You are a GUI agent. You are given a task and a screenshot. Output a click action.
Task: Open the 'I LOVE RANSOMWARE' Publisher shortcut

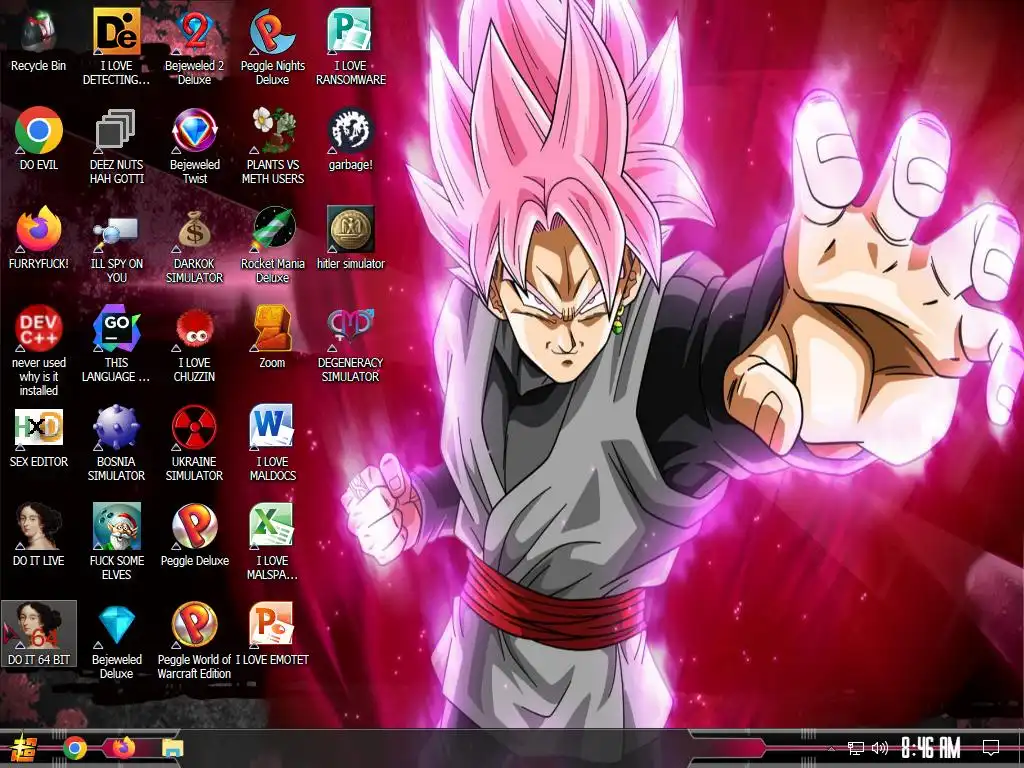point(351,47)
